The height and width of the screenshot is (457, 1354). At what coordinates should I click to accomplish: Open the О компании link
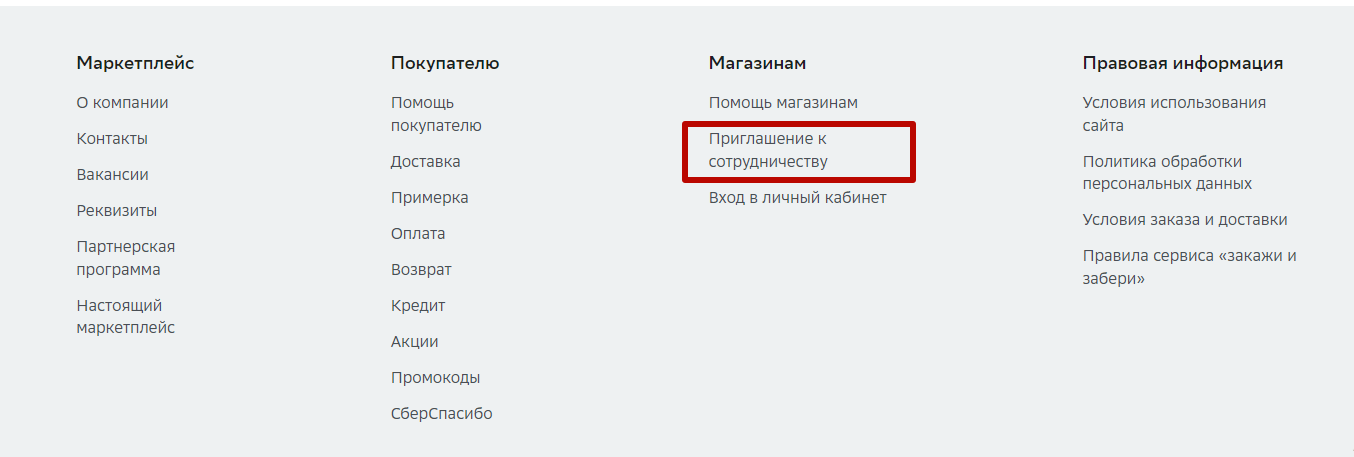point(122,102)
